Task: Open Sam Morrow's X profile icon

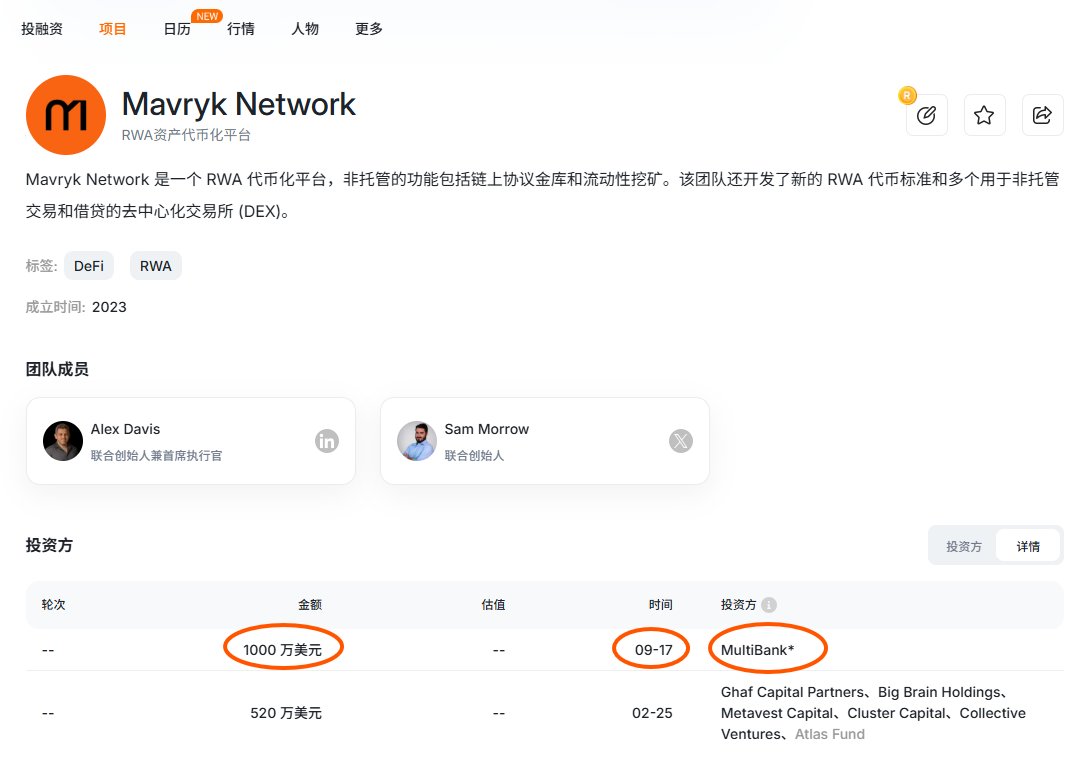Action: pos(680,441)
